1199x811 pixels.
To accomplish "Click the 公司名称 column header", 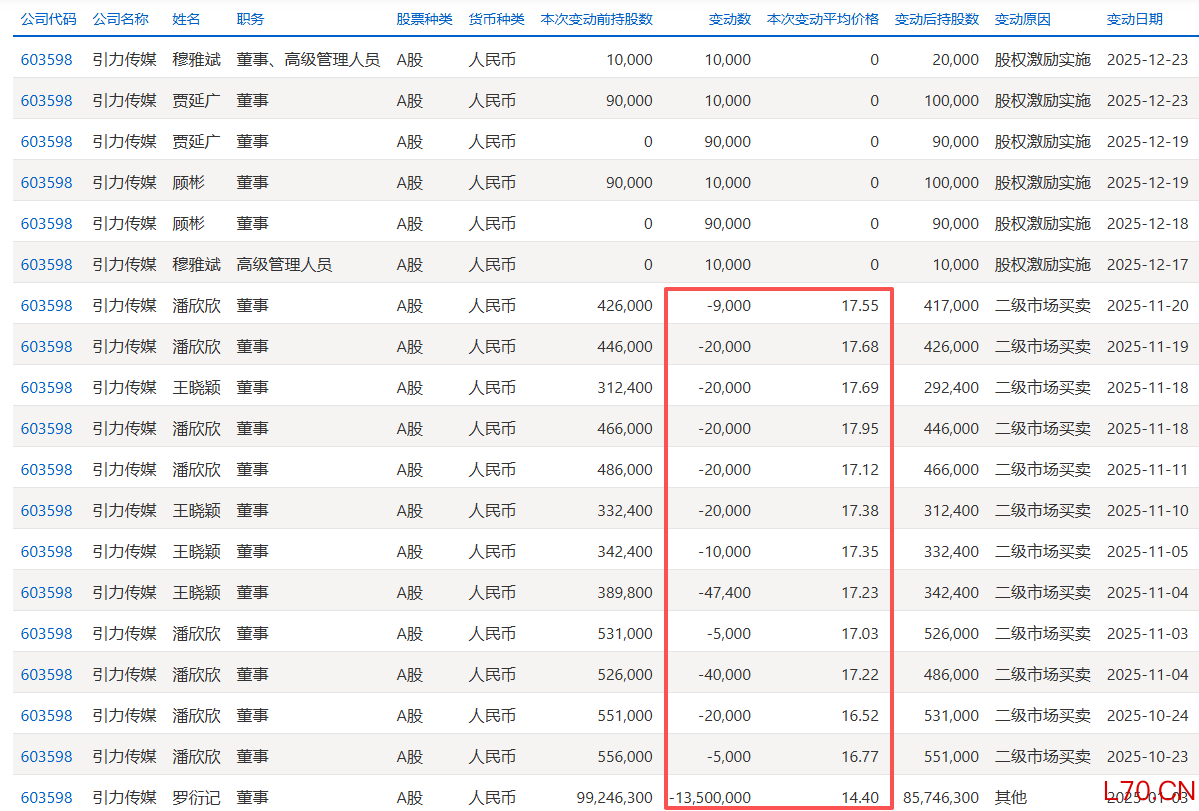I will click(x=119, y=18).
